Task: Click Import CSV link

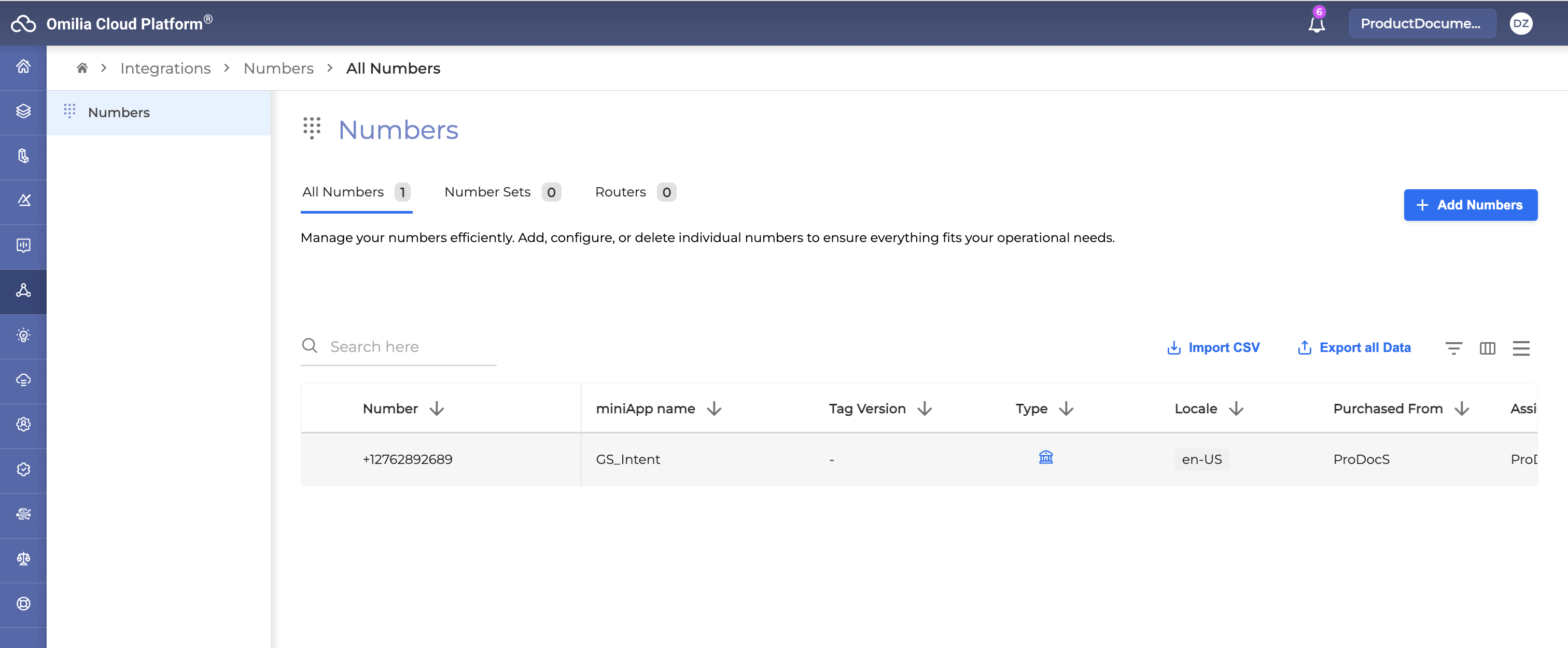Action: click(x=1213, y=347)
